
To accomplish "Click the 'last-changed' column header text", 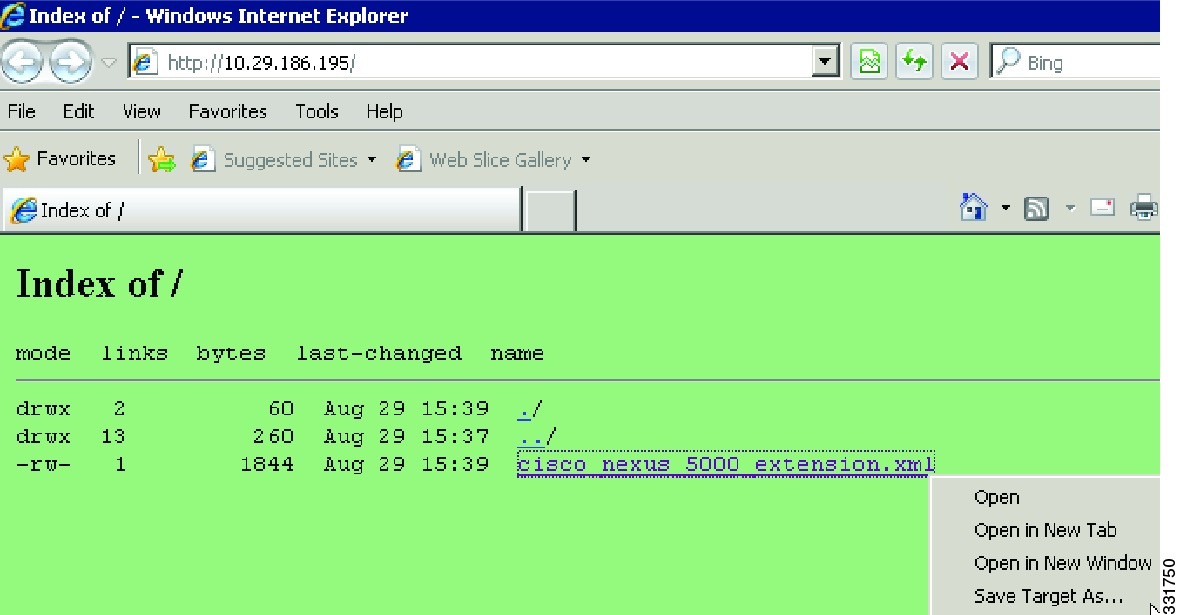I will (x=379, y=353).
